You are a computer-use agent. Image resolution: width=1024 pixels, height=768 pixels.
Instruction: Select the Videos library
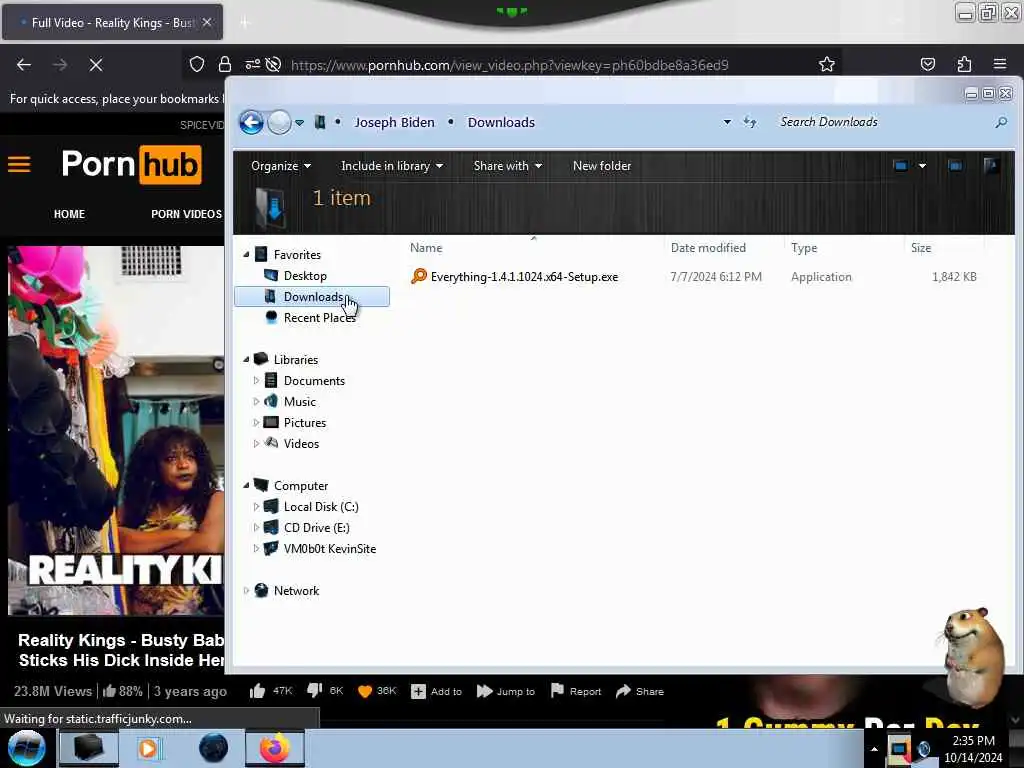[301, 443]
